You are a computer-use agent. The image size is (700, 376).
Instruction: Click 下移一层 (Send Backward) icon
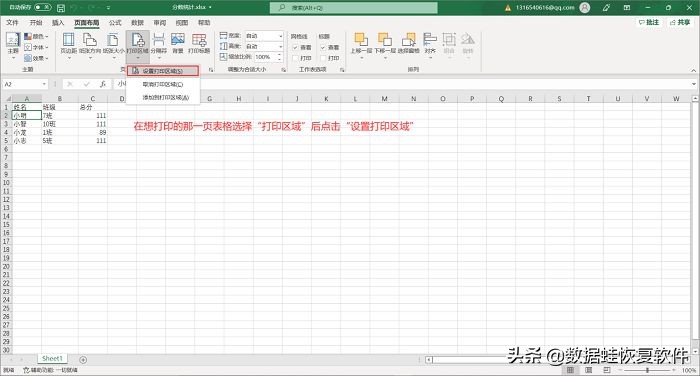[385, 39]
